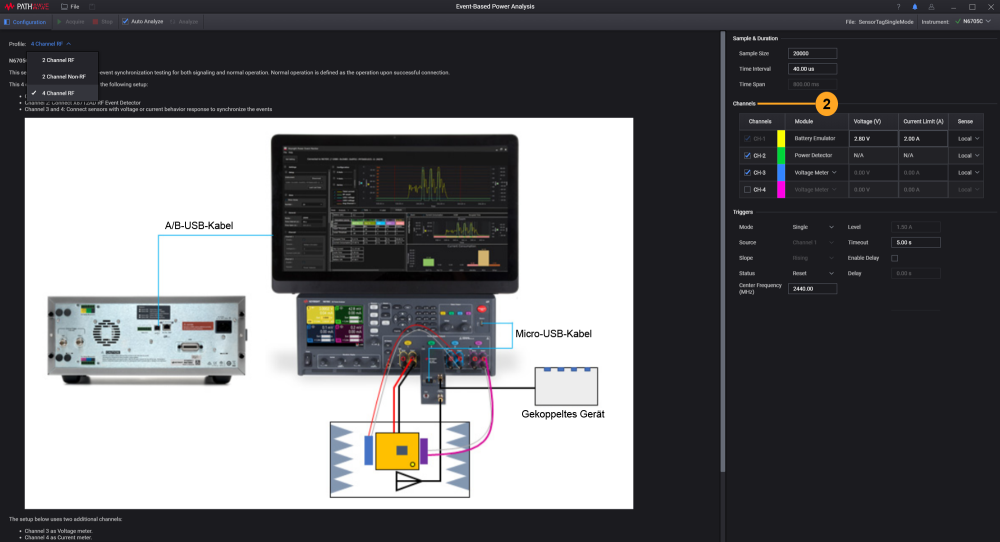
Task: Open notifications via the bell icon
Action: coord(914,6)
